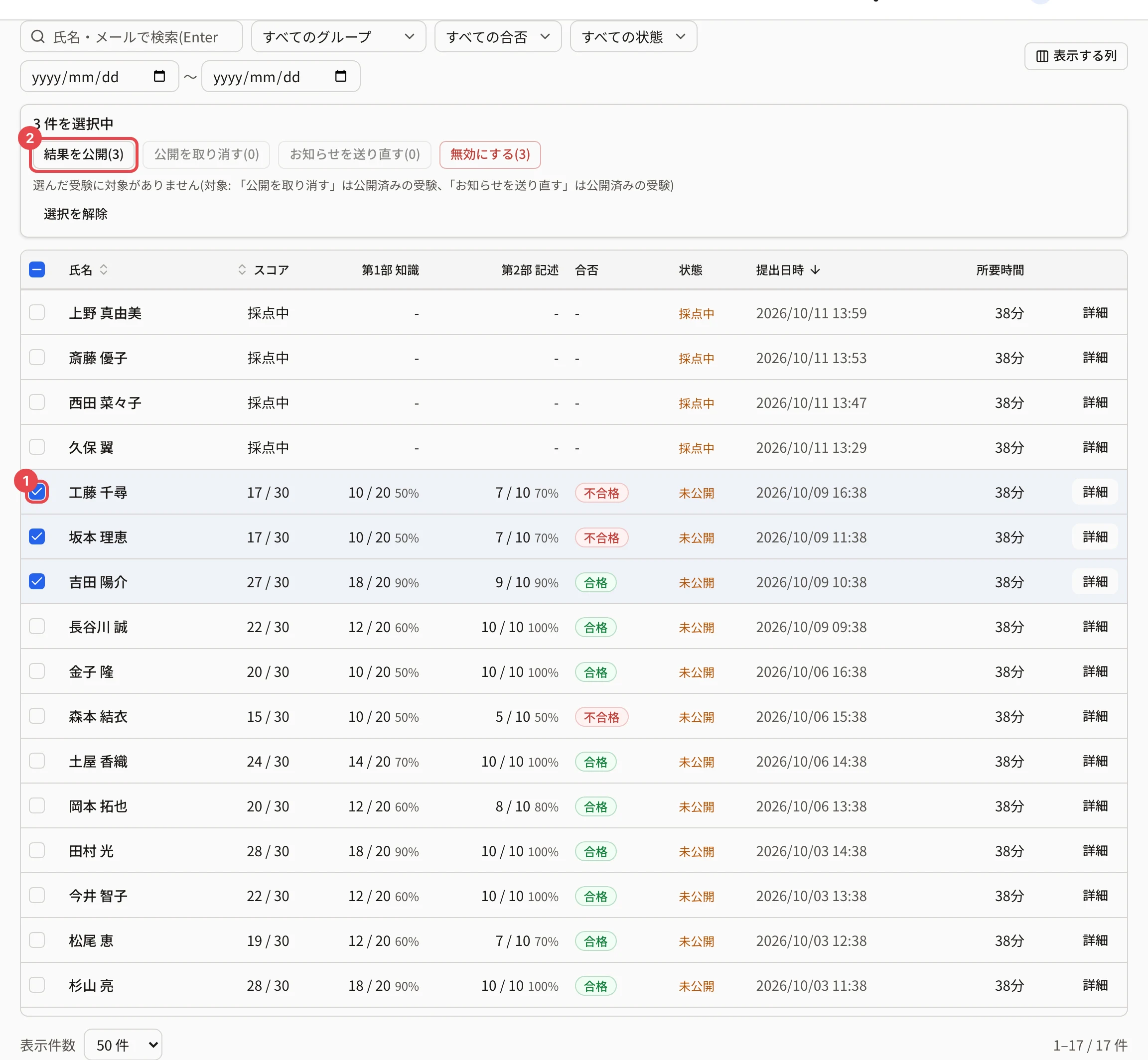Click the お知らせを送り直す(0) button

(x=355, y=154)
